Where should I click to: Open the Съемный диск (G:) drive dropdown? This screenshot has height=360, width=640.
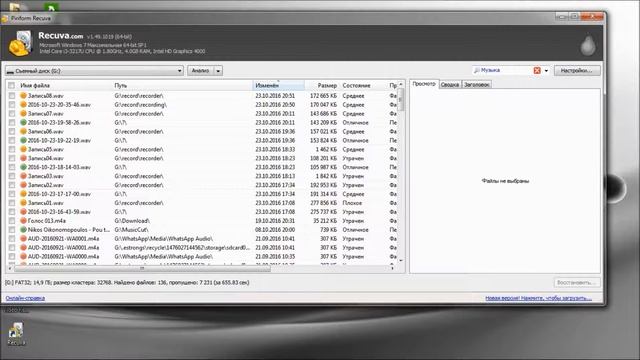coord(94,71)
